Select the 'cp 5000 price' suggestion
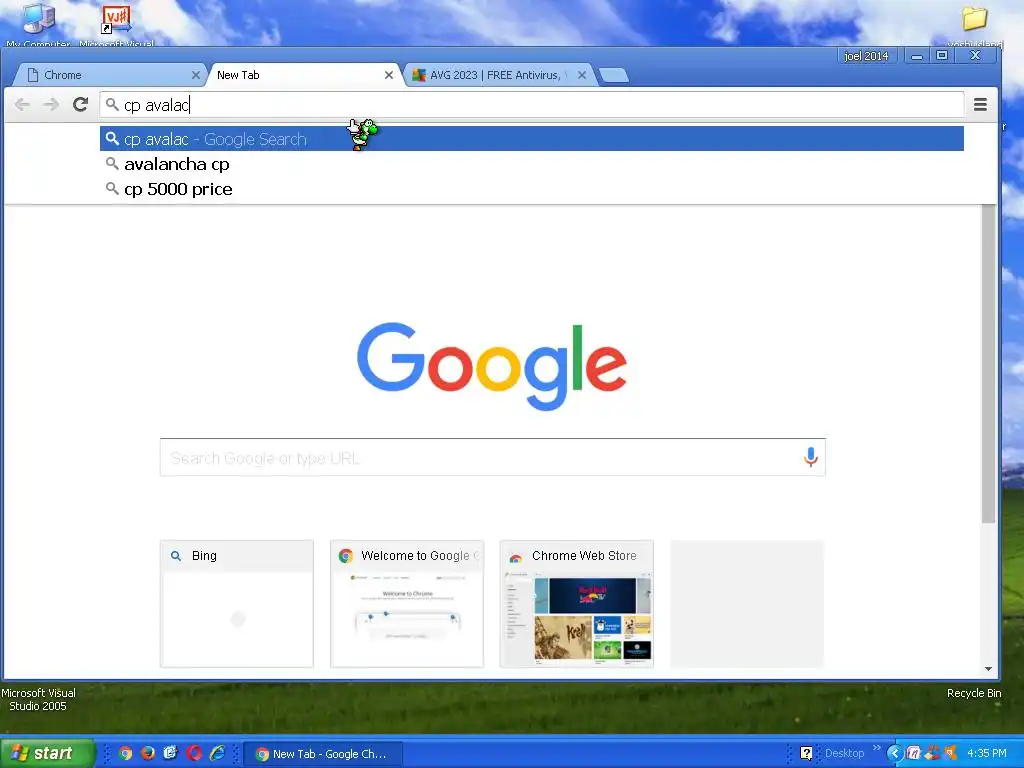 pos(532,189)
